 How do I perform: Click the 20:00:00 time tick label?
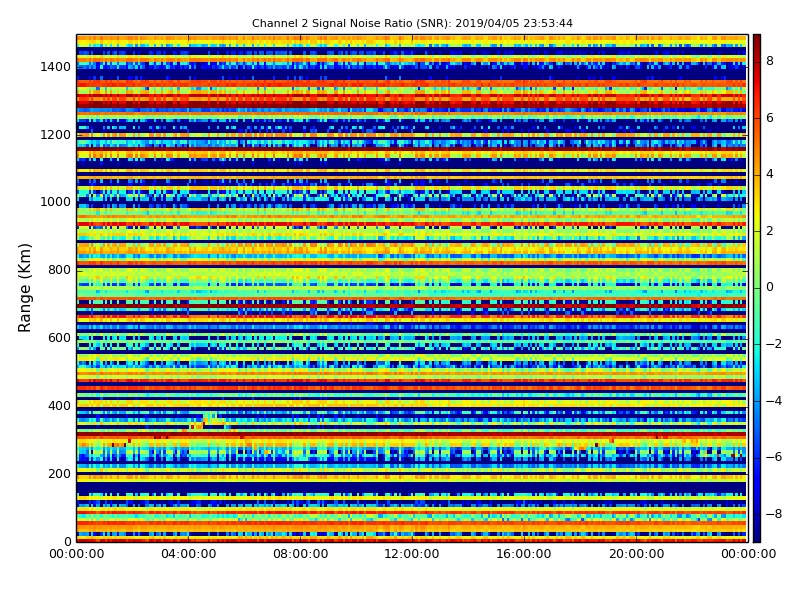636,554
